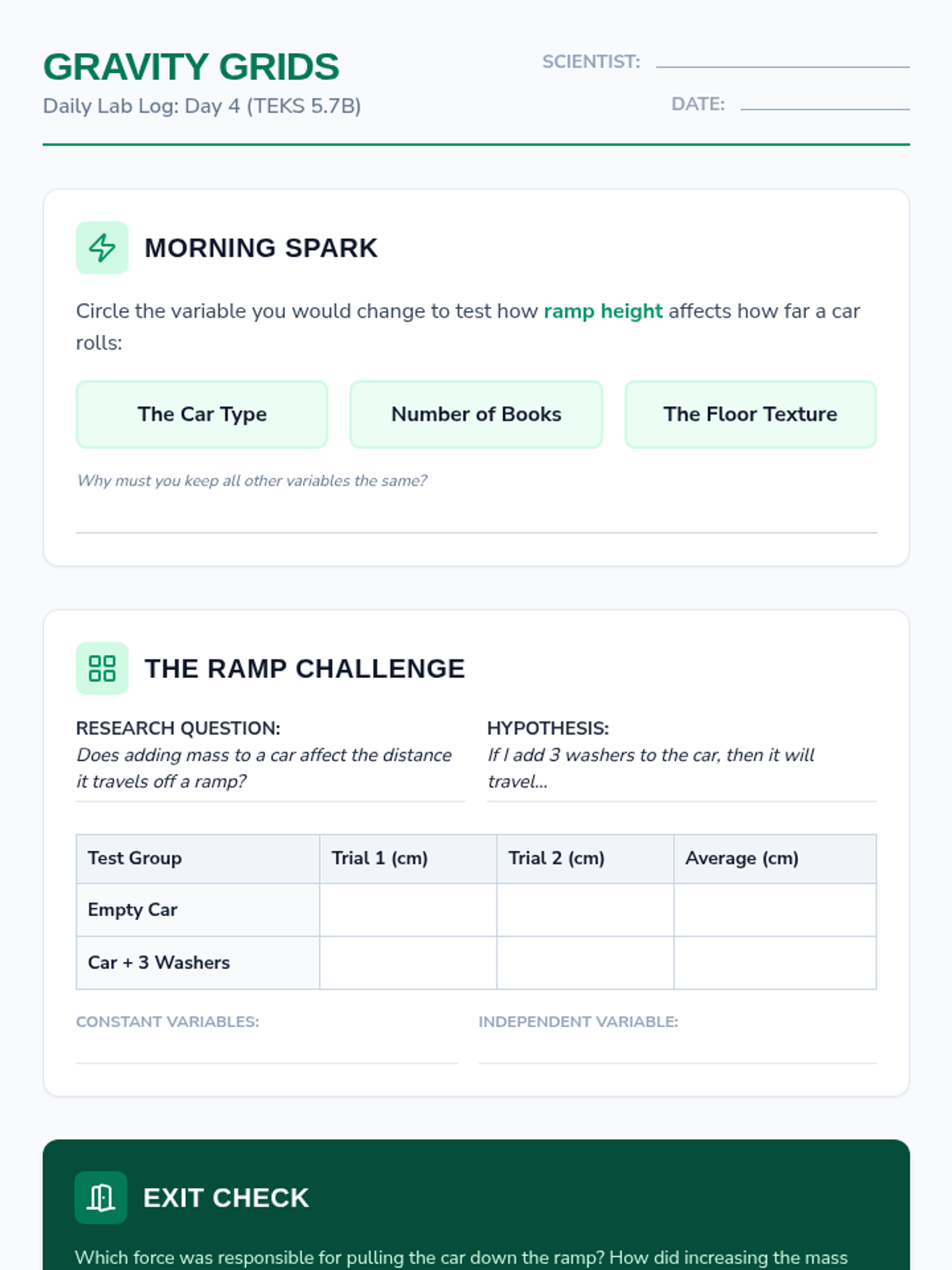Click the Exit Check door icon

point(101,1197)
